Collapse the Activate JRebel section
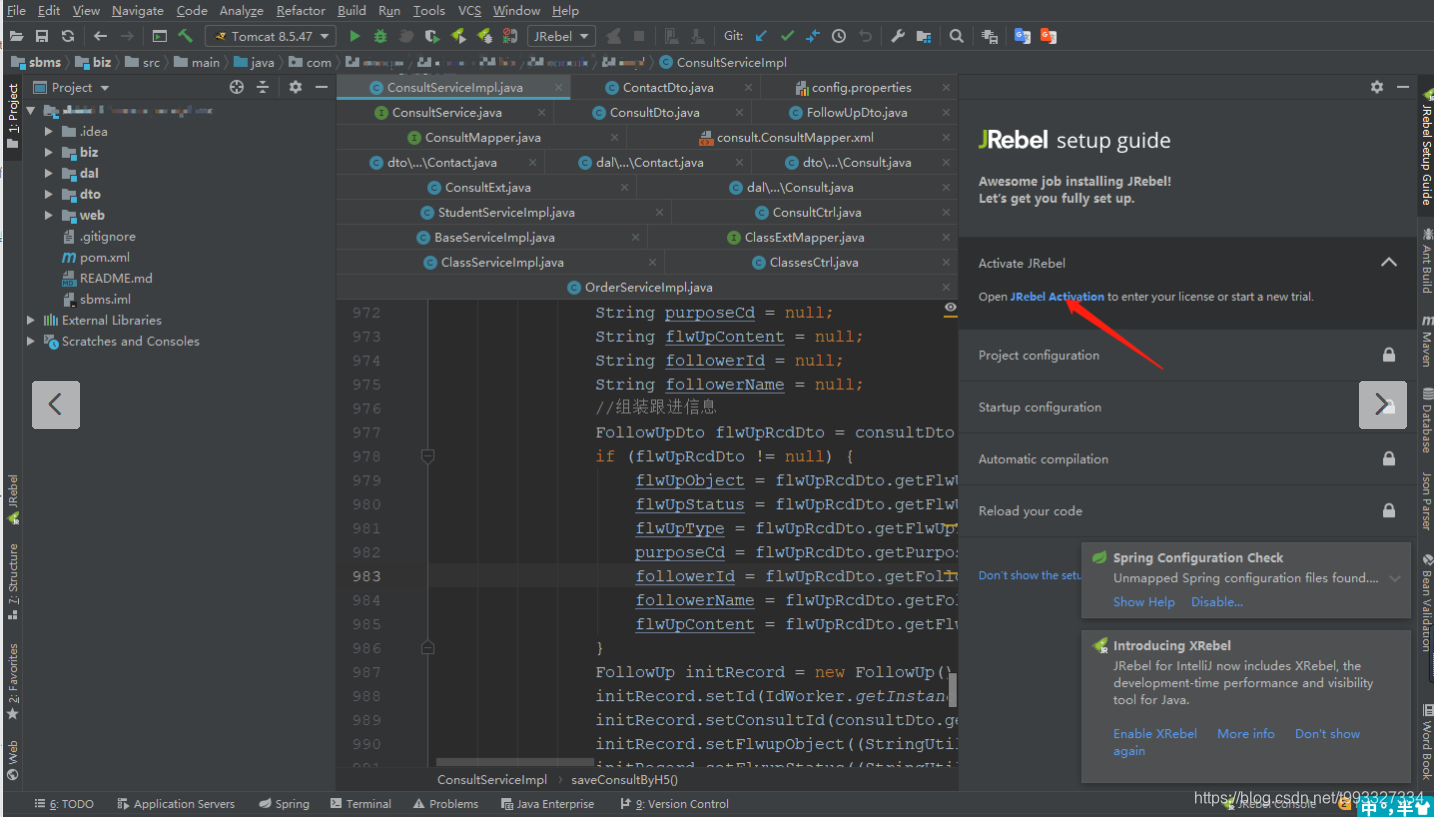This screenshot has height=817, width=1434. [x=1388, y=262]
